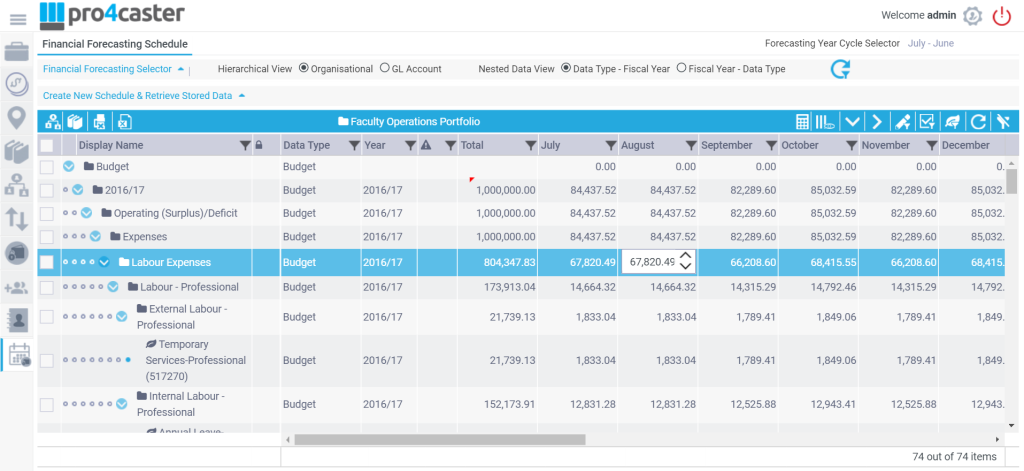The image size is (1024, 471).
Task: Tick the Budget row checkbox
Action: (46, 167)
